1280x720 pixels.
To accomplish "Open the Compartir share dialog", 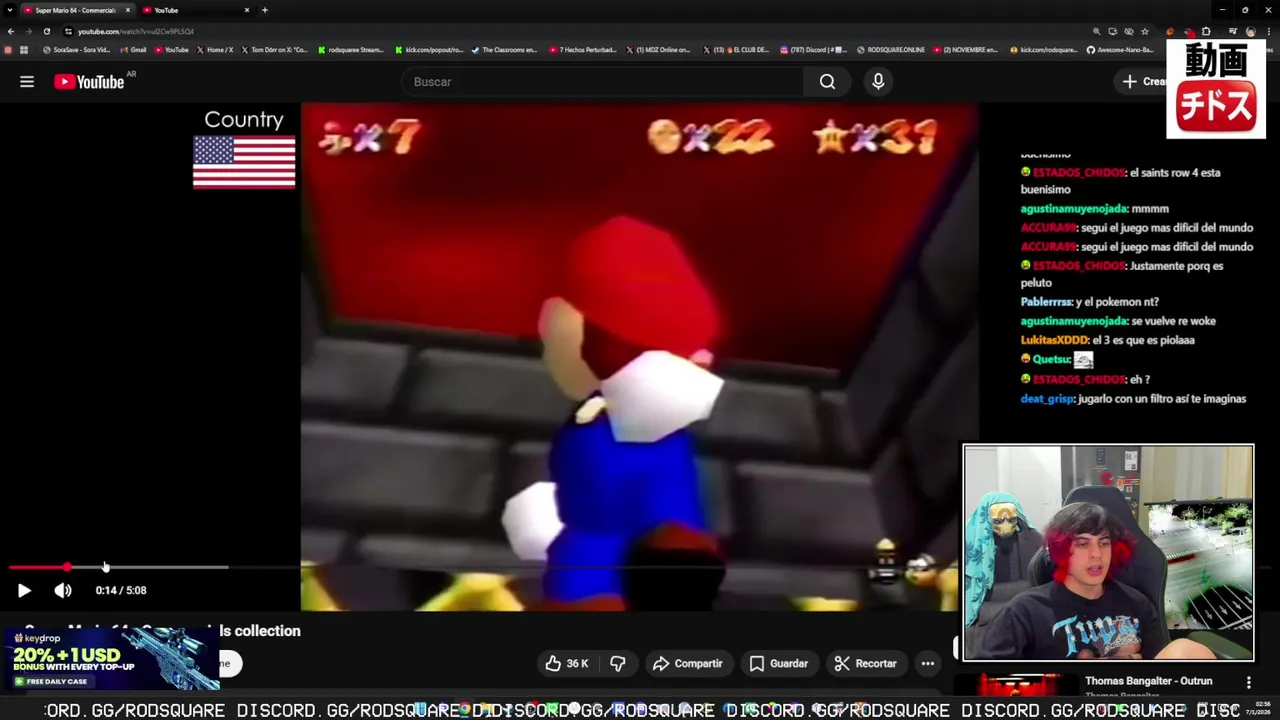I will (x=687, y=664).
